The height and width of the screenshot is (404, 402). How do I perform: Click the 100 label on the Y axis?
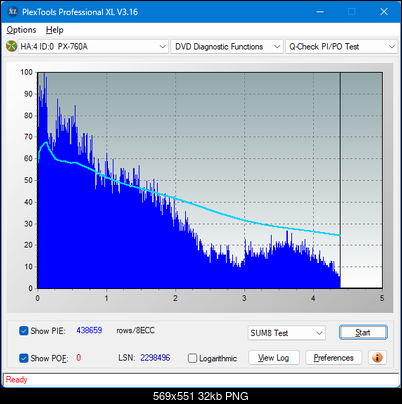26,72
